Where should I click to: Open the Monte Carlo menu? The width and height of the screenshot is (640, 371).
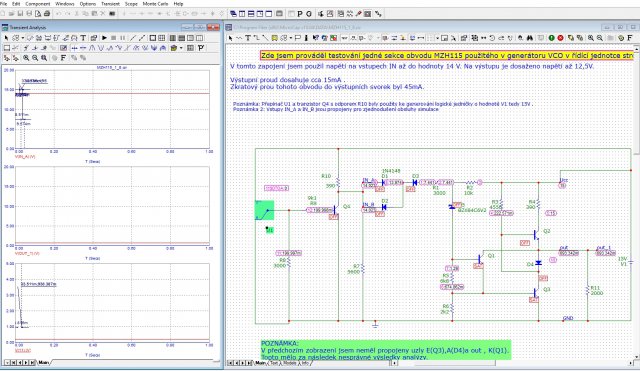click(x=155, y=4)
